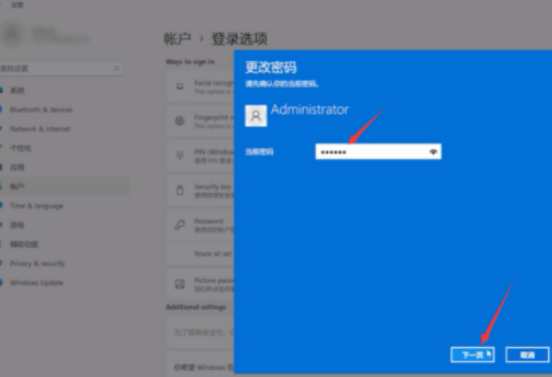Viewport: 552px width, 377px height.
Task: Reveal password with the eye icon
Action: (x=433, y=152)
